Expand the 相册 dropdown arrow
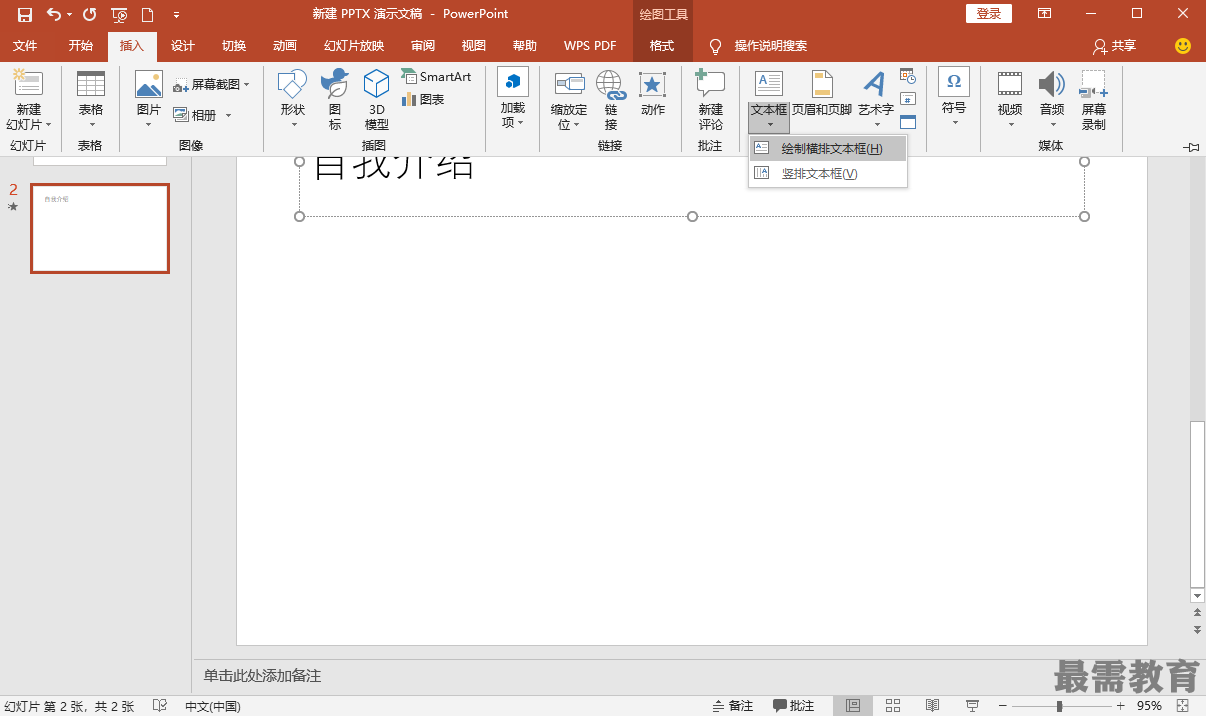 coord(228,116)
